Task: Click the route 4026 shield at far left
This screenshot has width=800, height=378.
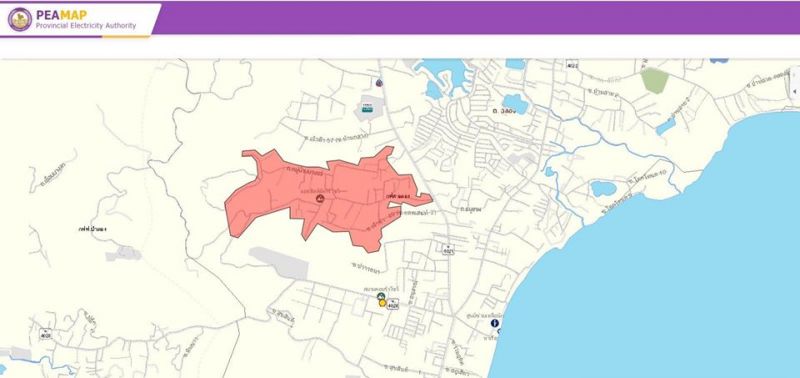Action: pyautogui.click(x=46, y=334)
